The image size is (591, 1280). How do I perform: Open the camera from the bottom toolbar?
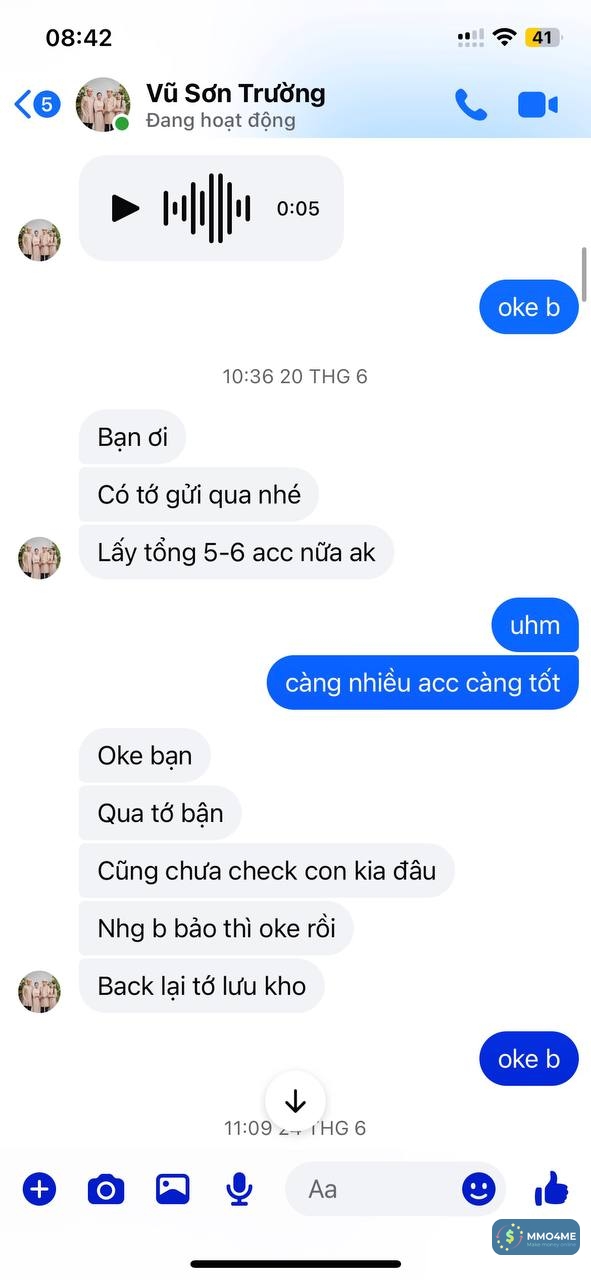pyautogui.click(x=106, y=1189)
